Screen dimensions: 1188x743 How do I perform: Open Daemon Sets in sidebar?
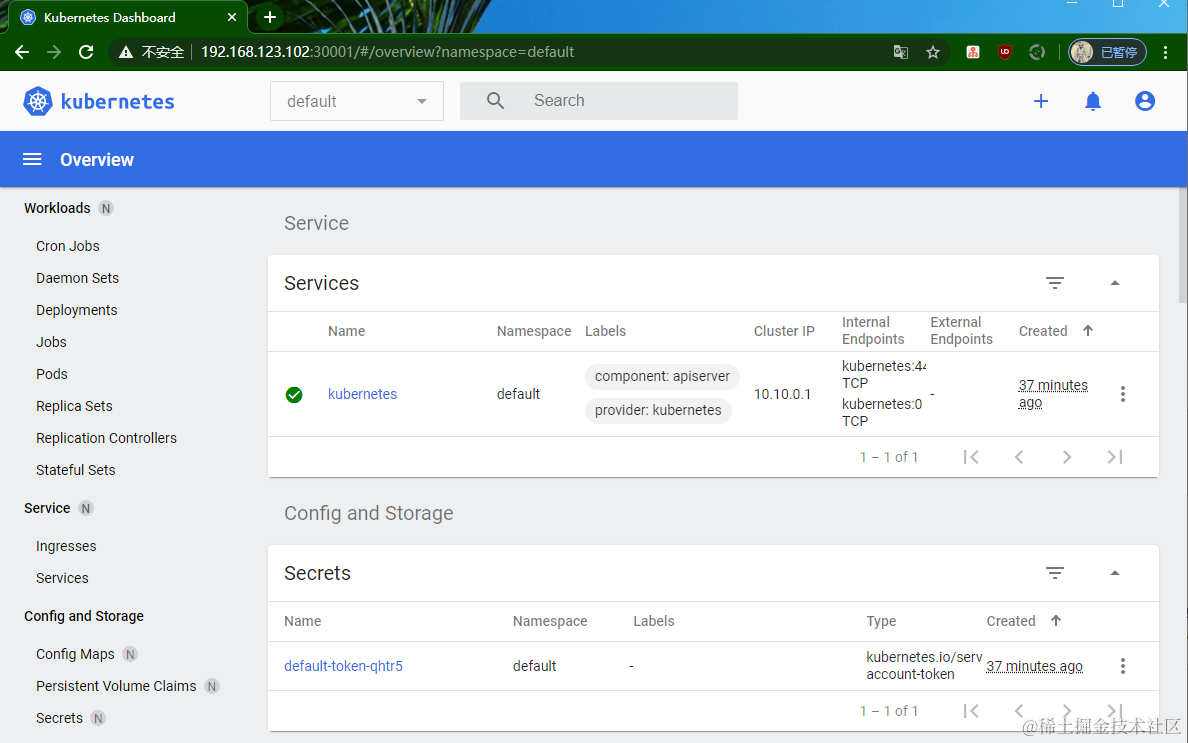tap(77, 278)
